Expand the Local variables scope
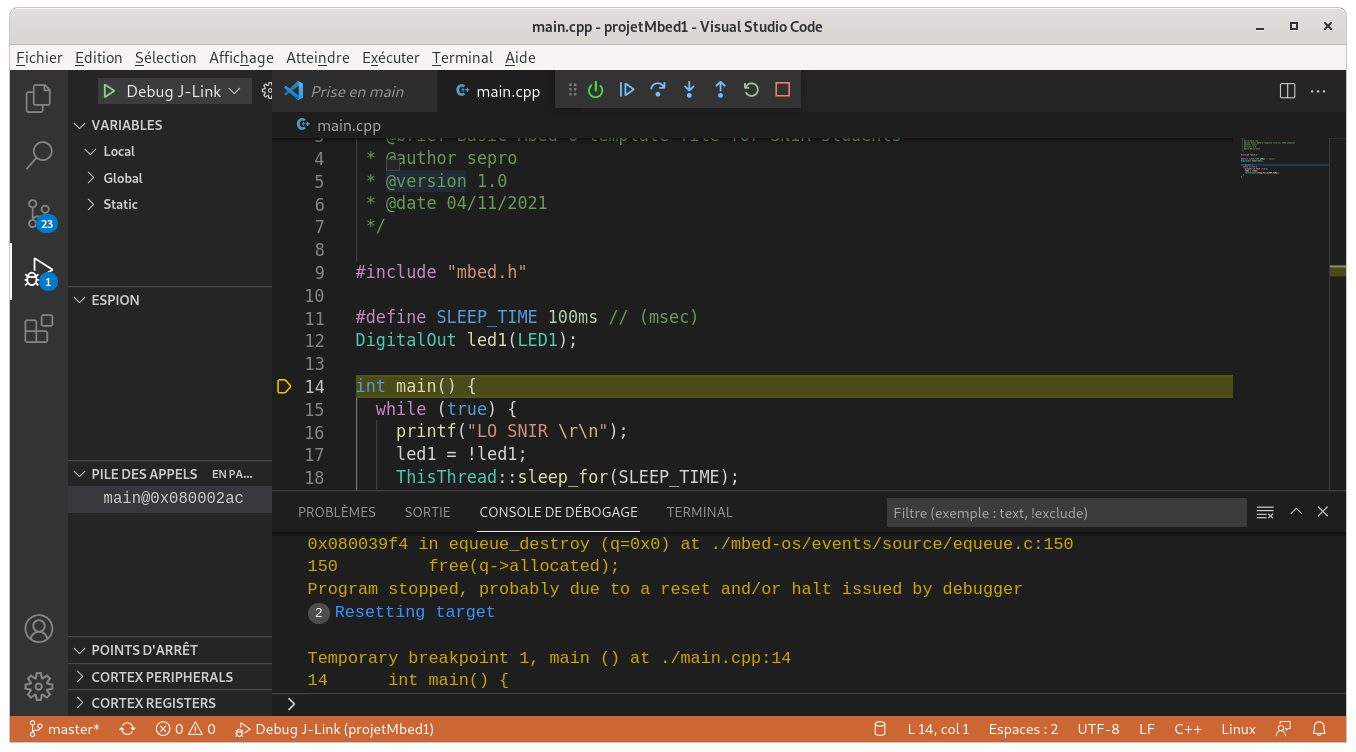Screen dimensions: 1356x752 tap(170, 151)
